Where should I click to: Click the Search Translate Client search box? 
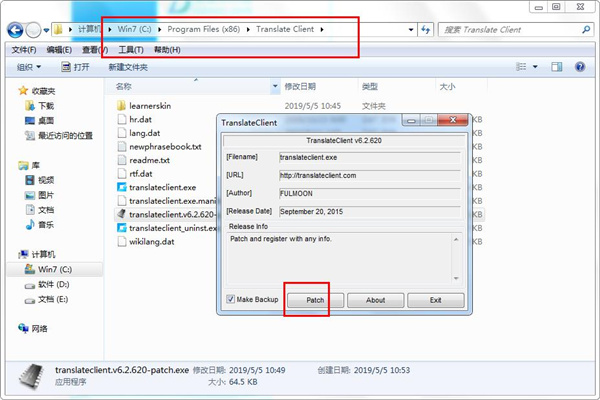(520, 29)
